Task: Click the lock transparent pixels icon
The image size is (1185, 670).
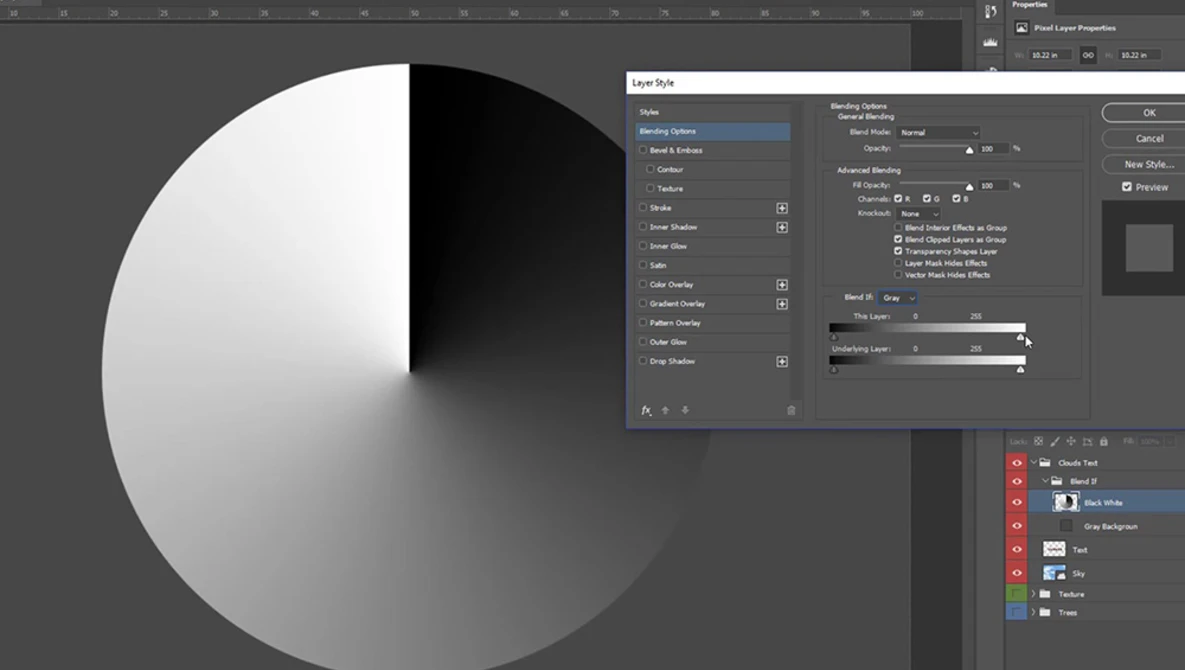Action: [x=1038, y=441]
